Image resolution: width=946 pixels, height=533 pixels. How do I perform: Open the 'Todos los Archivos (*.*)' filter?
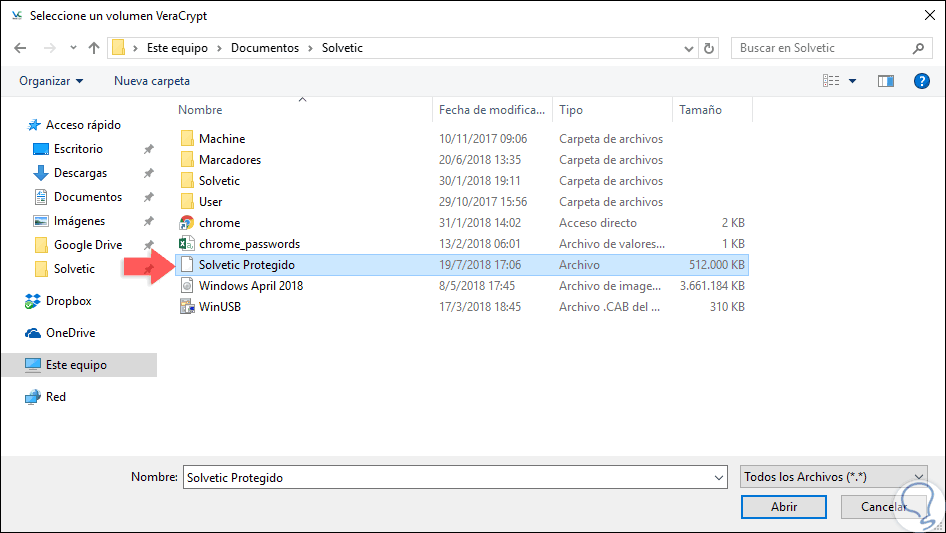tap(834, 477)
